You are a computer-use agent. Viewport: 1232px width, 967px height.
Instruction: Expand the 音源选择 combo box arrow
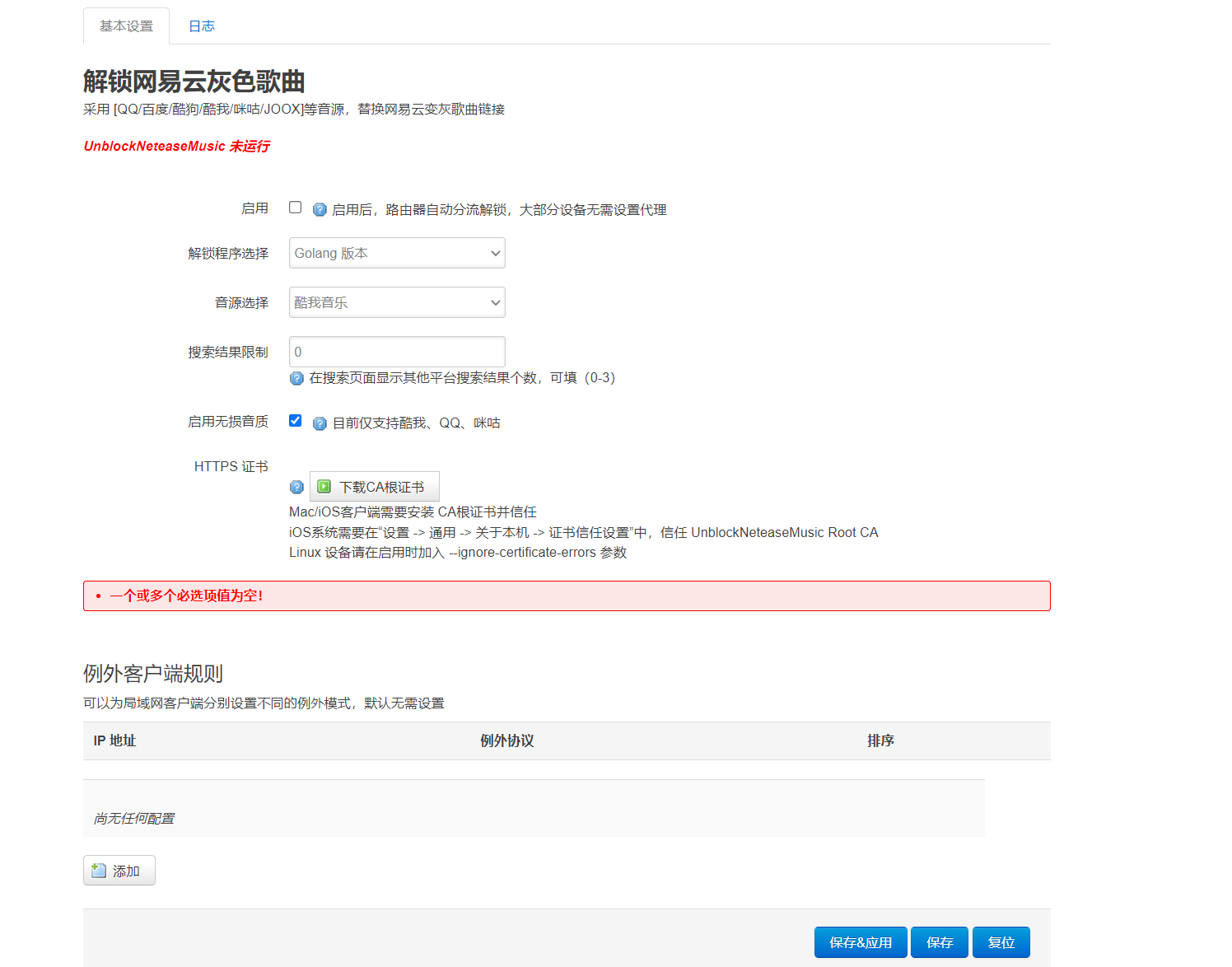(x=493, y=302)
